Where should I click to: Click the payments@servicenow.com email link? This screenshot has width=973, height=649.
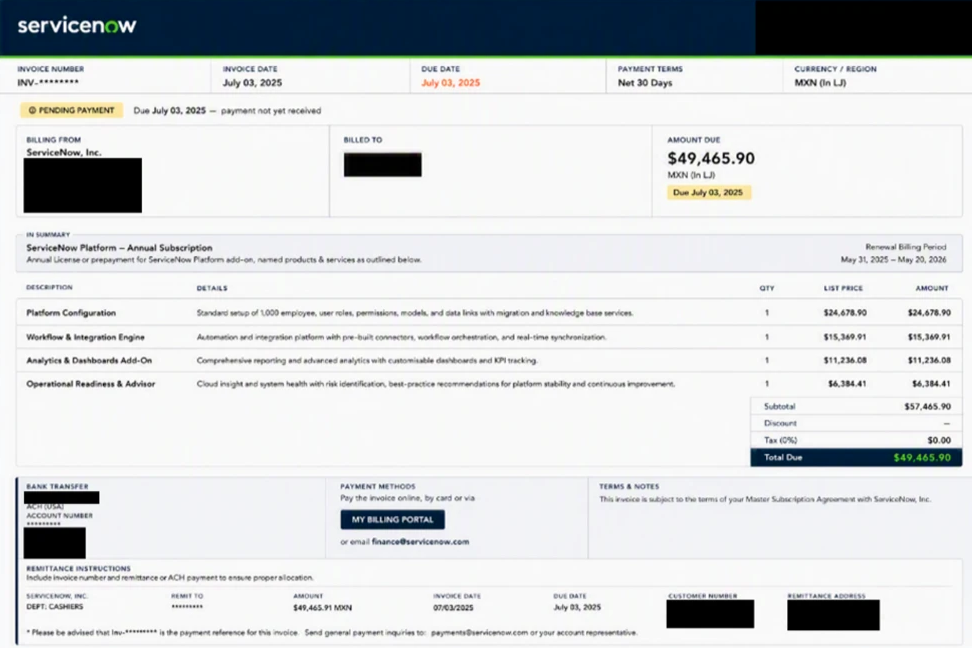click(x=479, y=633)
